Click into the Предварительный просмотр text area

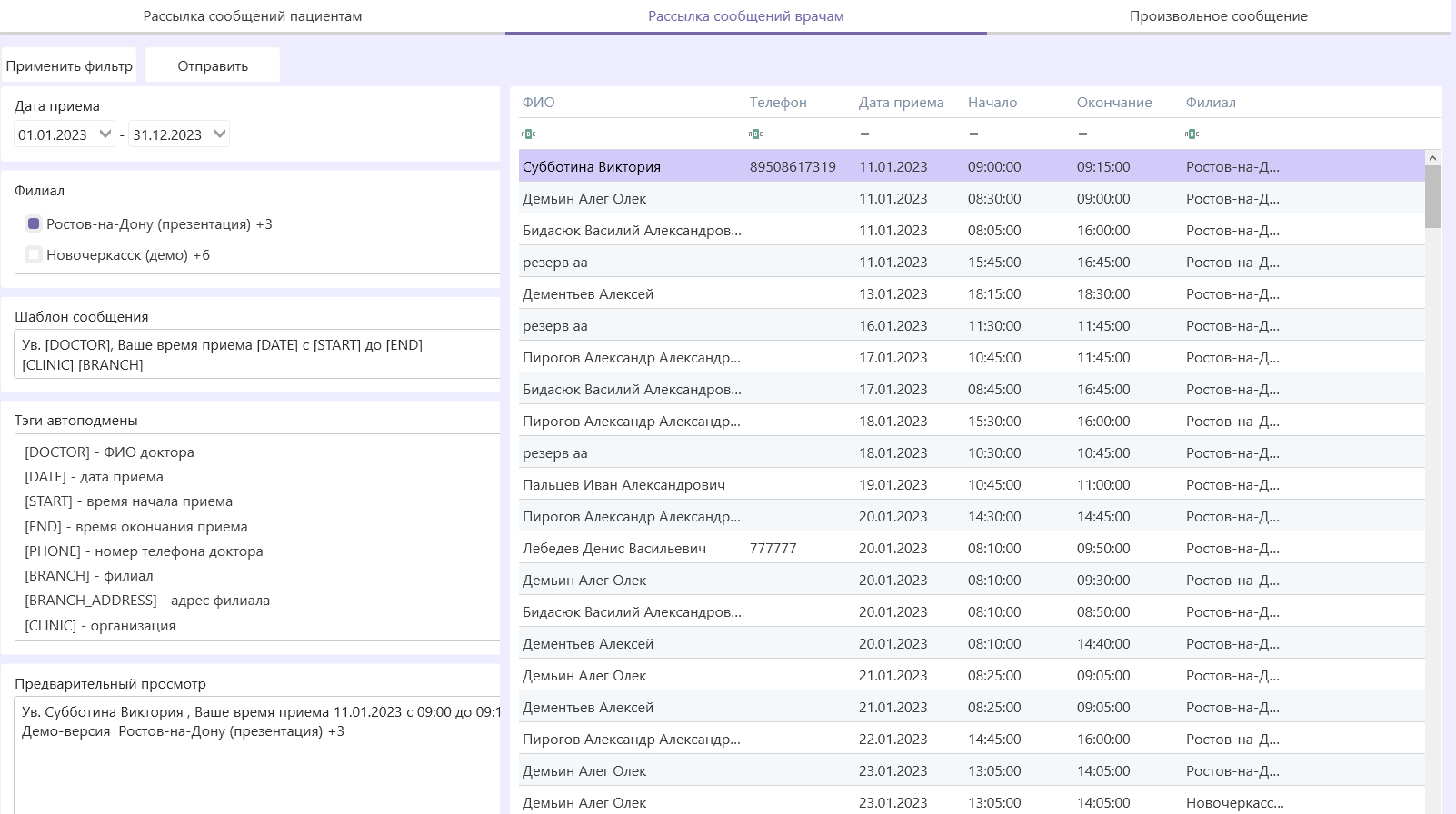coord(257,756)
